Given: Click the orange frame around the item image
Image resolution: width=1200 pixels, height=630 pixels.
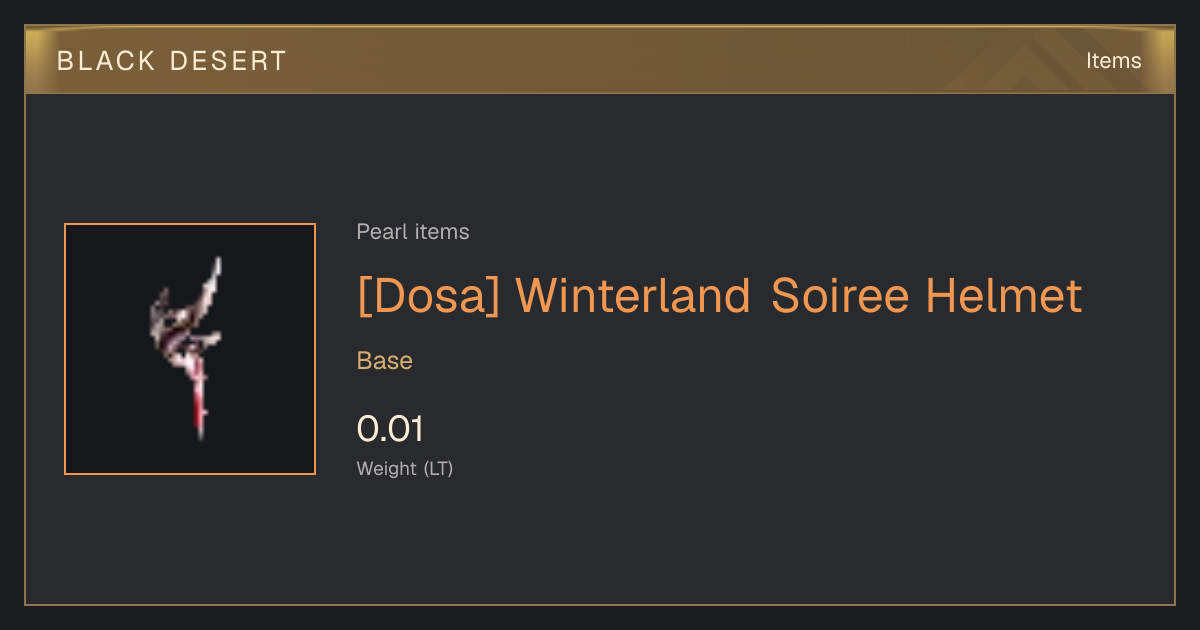Looking at the screenshot, I should [x=190, y=224].
